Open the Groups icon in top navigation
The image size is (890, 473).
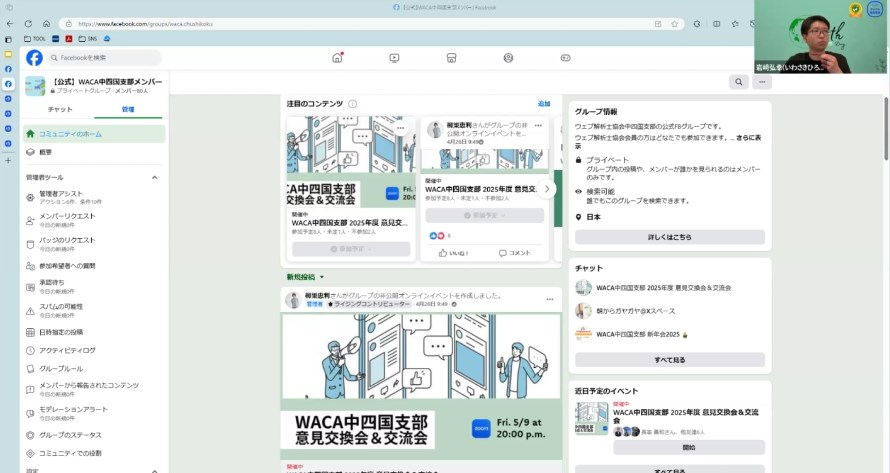(508, 58)
